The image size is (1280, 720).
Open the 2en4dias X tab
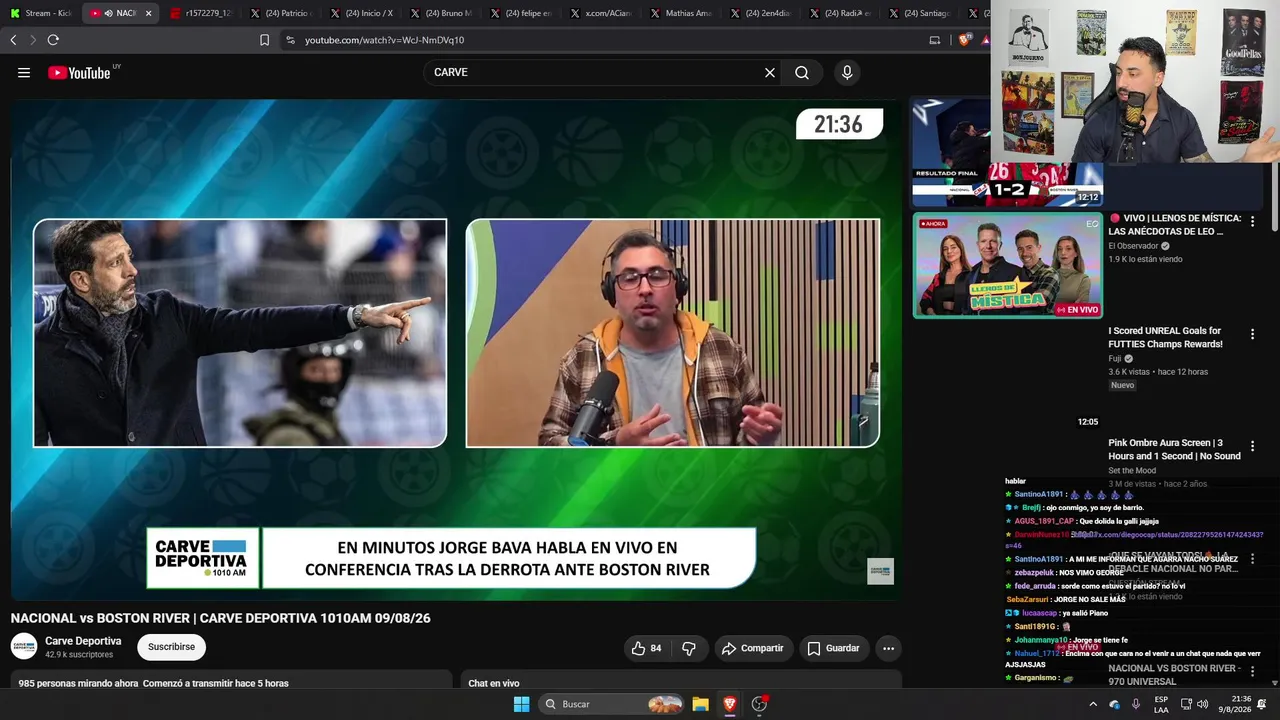click(760, 13)
